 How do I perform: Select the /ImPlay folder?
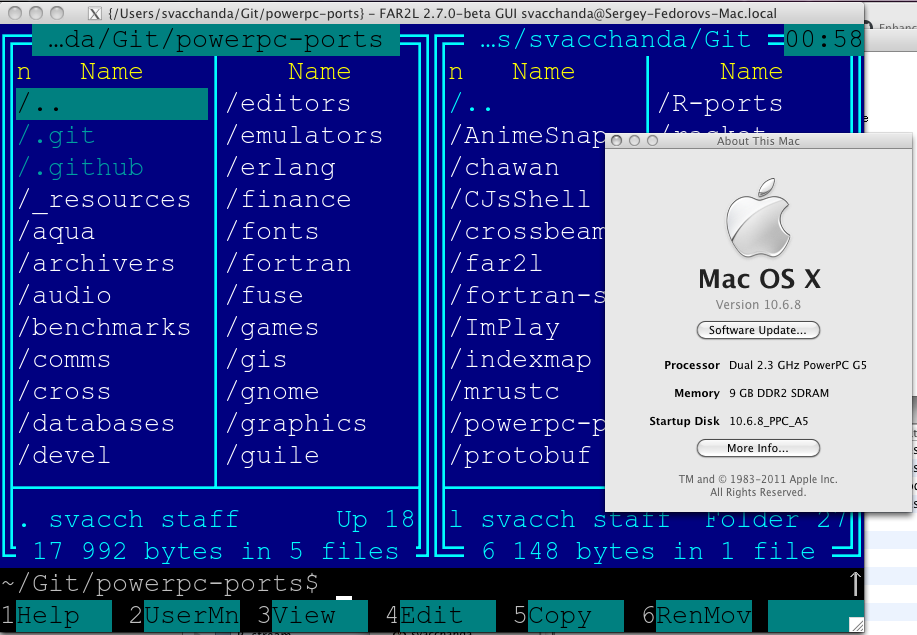pos(504,328)
